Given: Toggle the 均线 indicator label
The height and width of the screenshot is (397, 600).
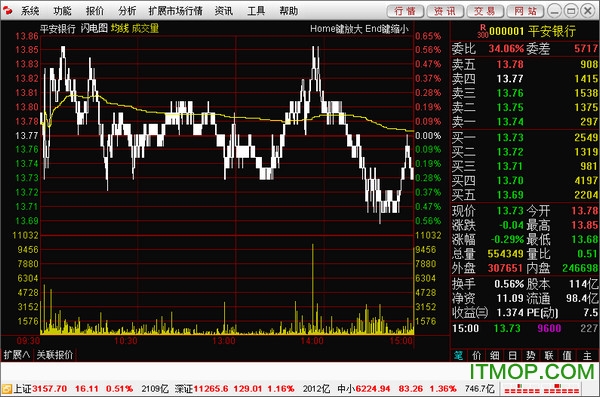Looking at the screenshot, I should 120,28.
